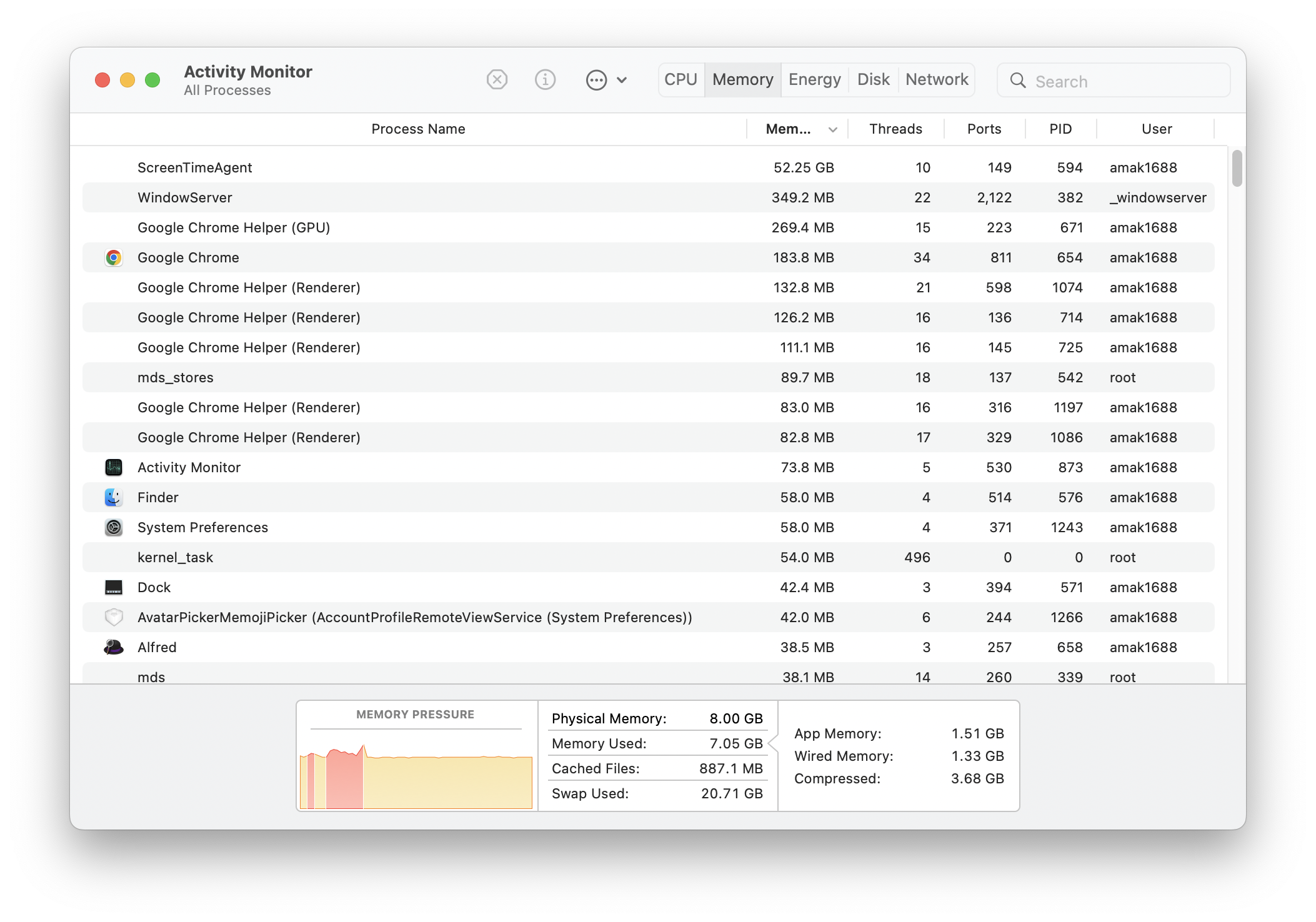This screenshot has height=922, width=1316.
Task: Click the Swap Used 20.71 GB entry
Action: pyautogui.click(x=657, y=793)
